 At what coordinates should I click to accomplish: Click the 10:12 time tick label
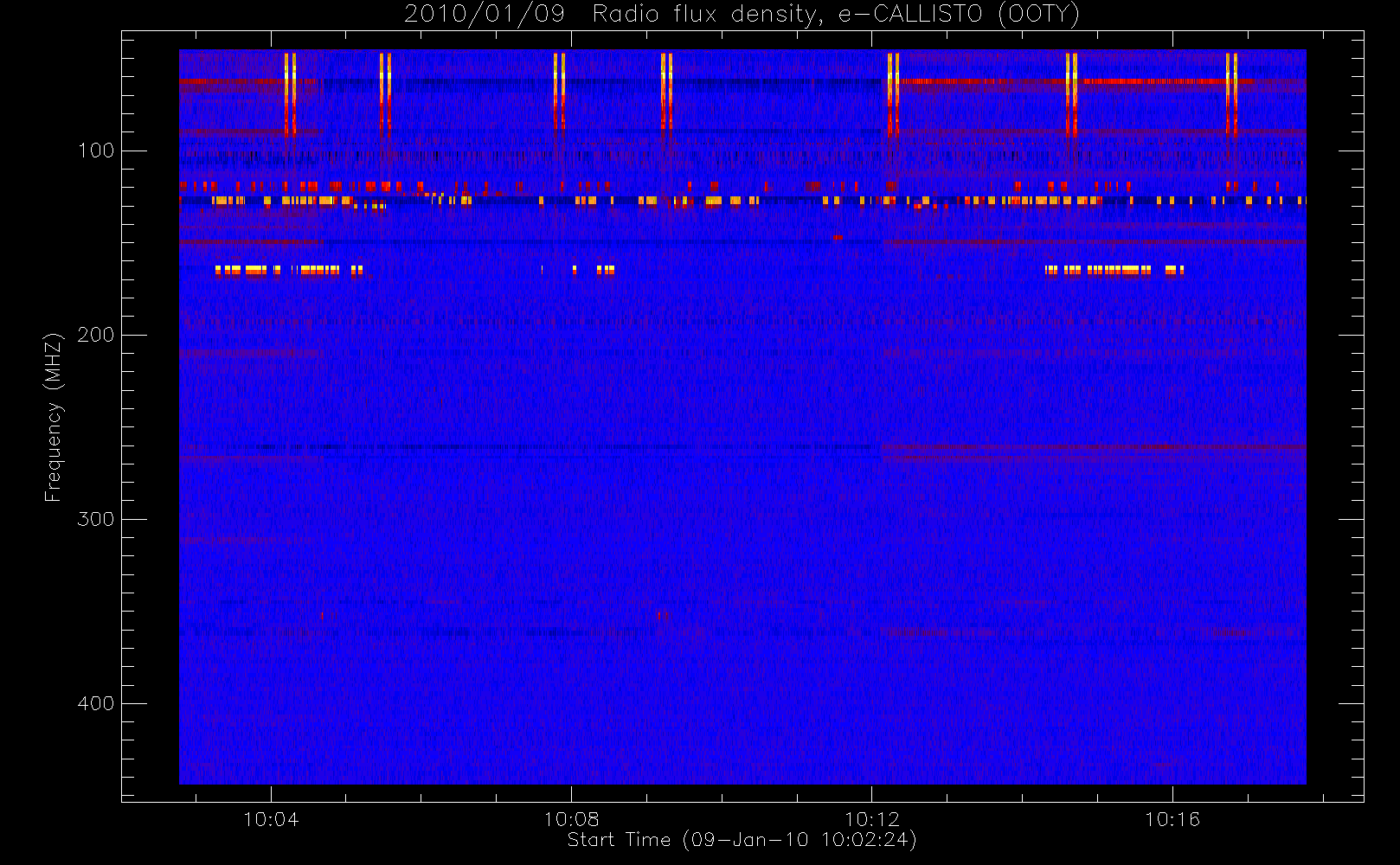tap(872, 819)
